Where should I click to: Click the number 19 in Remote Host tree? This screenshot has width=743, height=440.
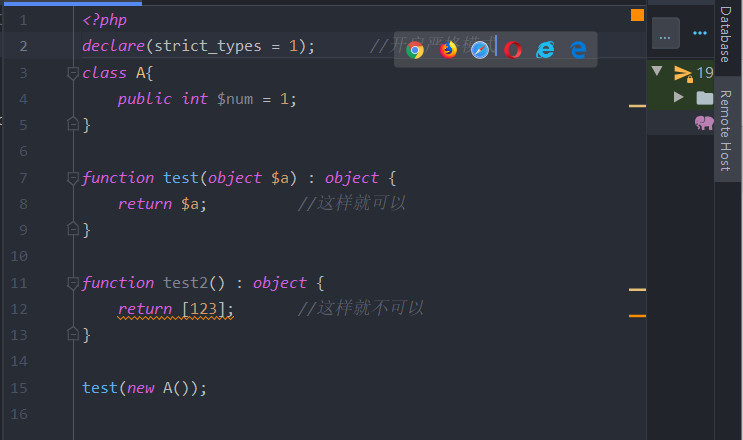coord(706,73)
